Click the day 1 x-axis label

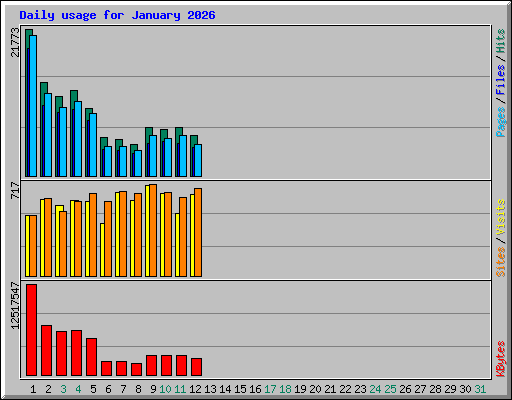[33, 389]
